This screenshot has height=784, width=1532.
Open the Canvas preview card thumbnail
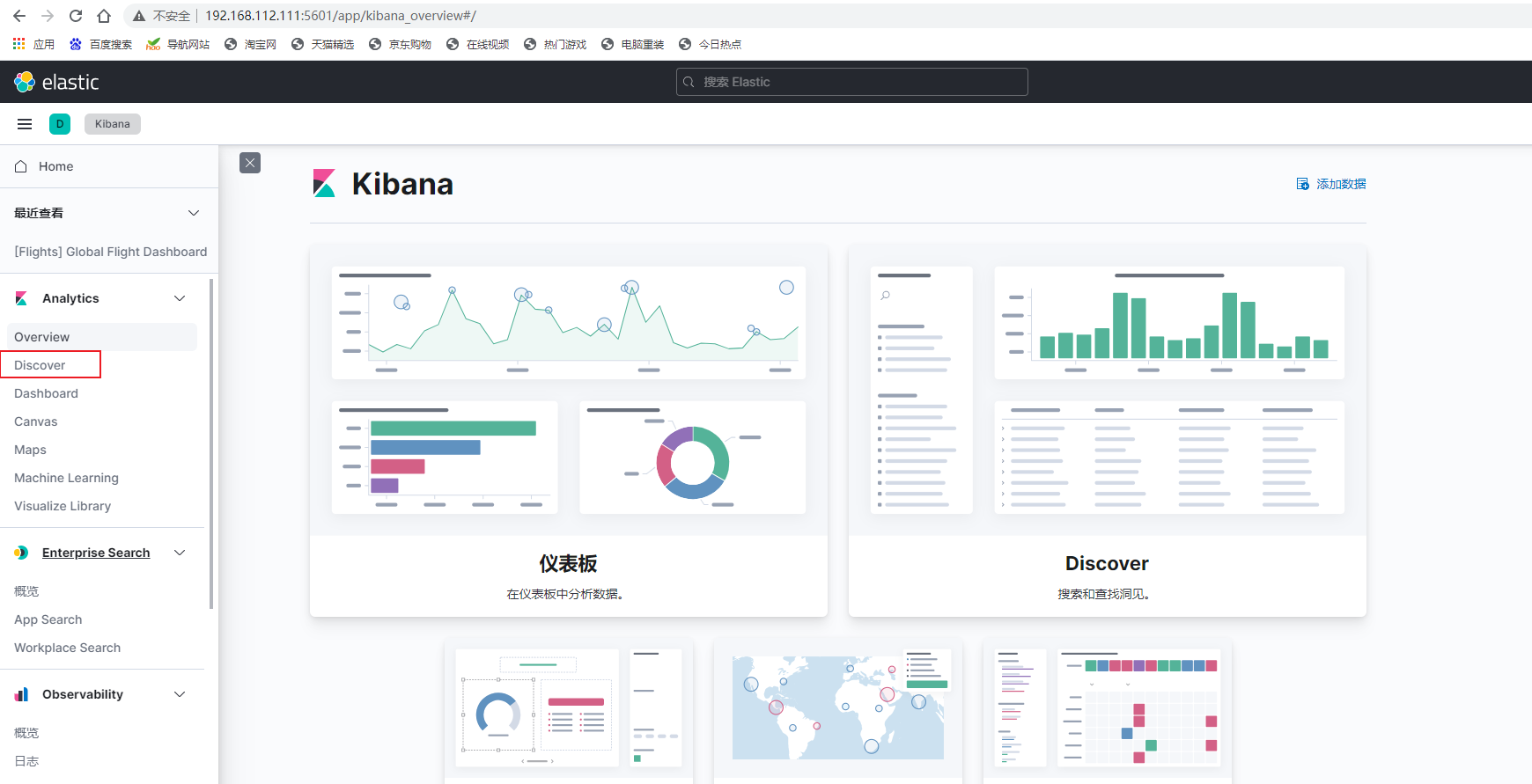(569, 708)
